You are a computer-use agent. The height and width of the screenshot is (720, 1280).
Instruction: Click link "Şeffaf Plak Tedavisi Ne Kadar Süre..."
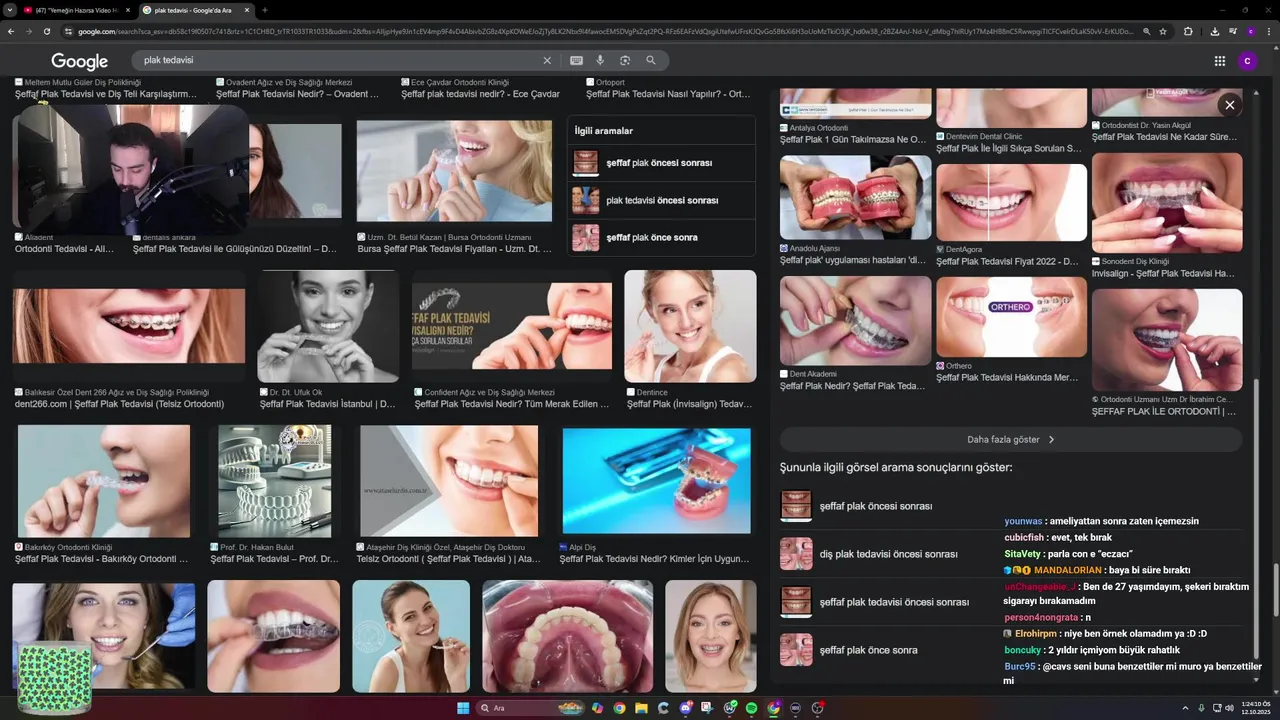(x=1164, y=137)
